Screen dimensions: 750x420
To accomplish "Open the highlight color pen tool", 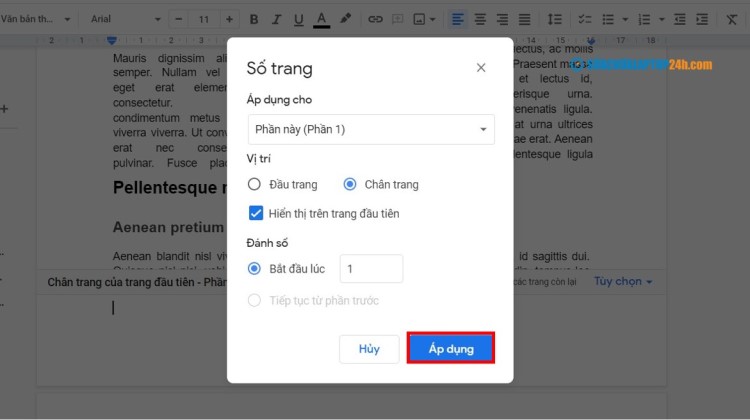I will (x=345, y=19).
